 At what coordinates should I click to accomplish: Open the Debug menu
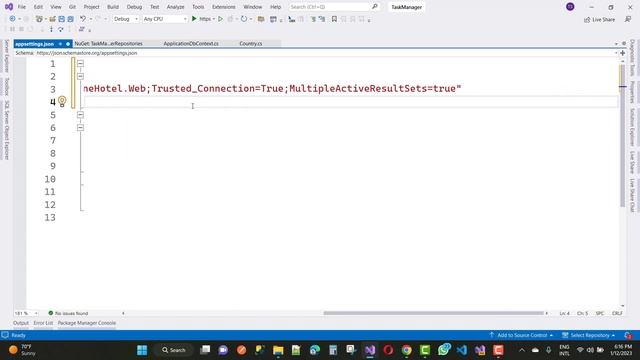click(x=134, y=7)
